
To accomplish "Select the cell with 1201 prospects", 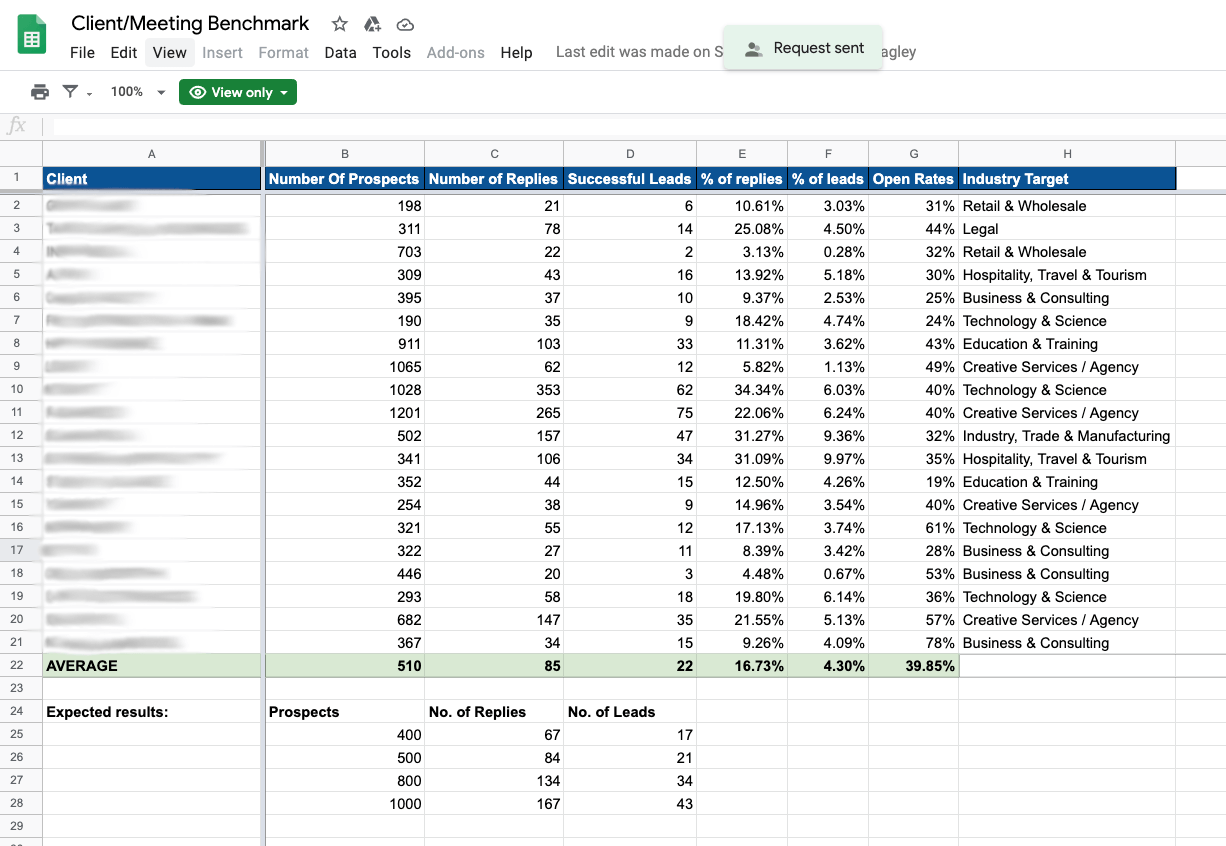I will [x=345, y=413].
